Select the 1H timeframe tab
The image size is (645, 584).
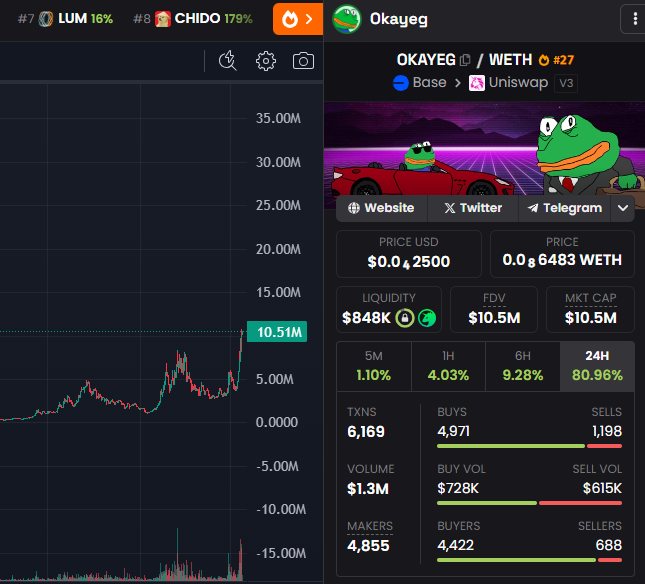[x=448, y=366]
